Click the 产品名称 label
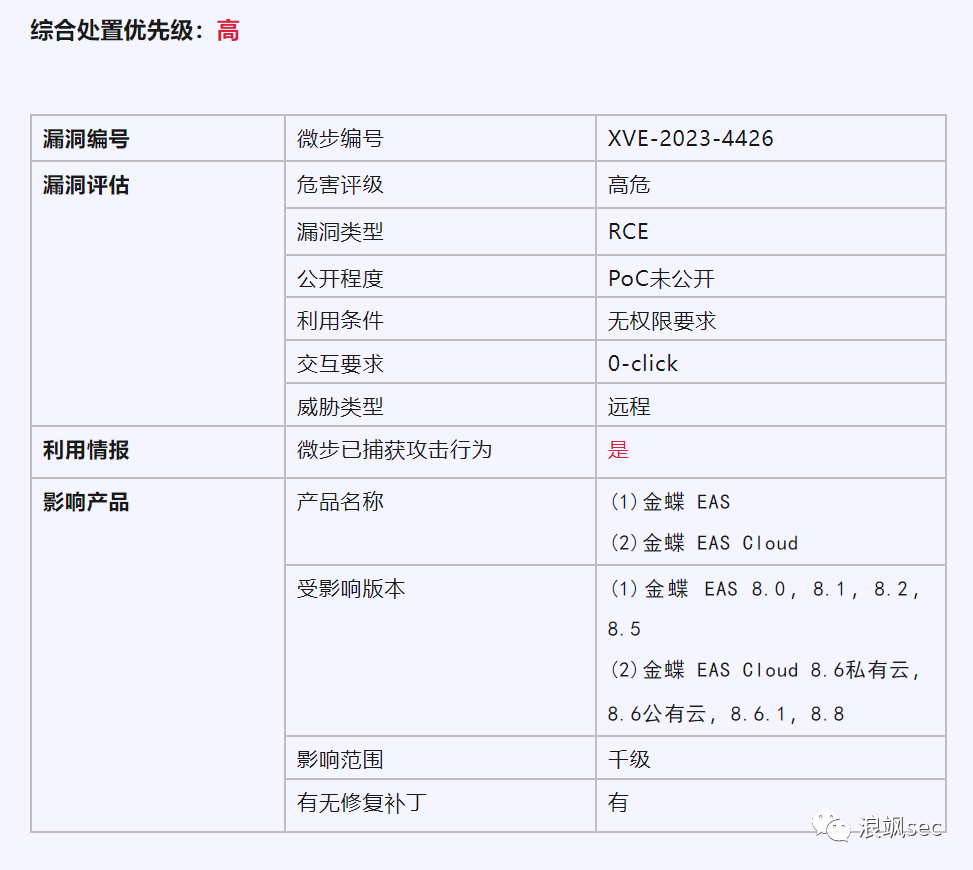The height and width of the screenshot is (870, 973). 339,501
